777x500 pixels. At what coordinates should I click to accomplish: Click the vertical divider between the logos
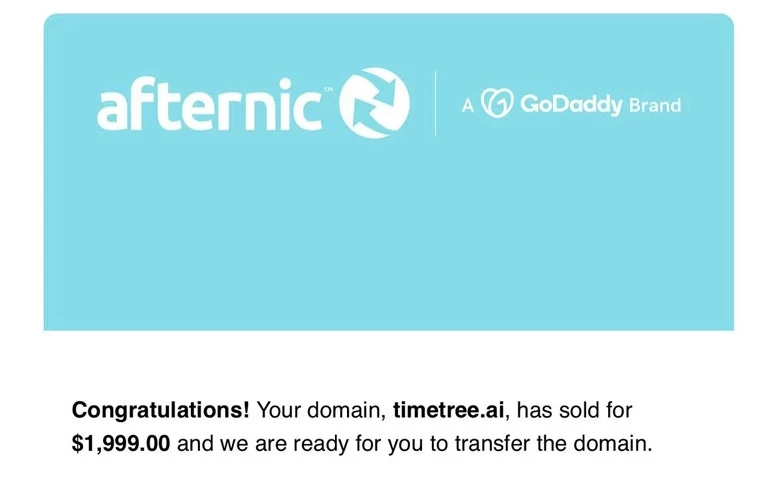[435, 103]
